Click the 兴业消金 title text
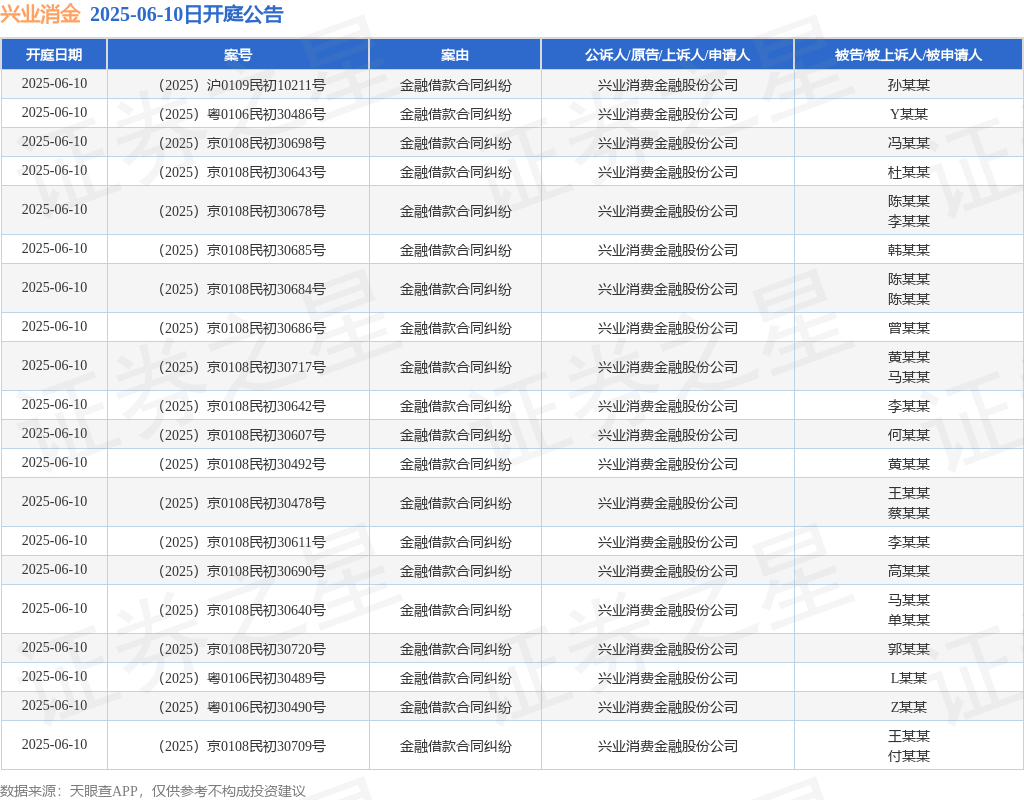Screen dimensions: 1024x800 pyautogui.click(x=40, y=14)
